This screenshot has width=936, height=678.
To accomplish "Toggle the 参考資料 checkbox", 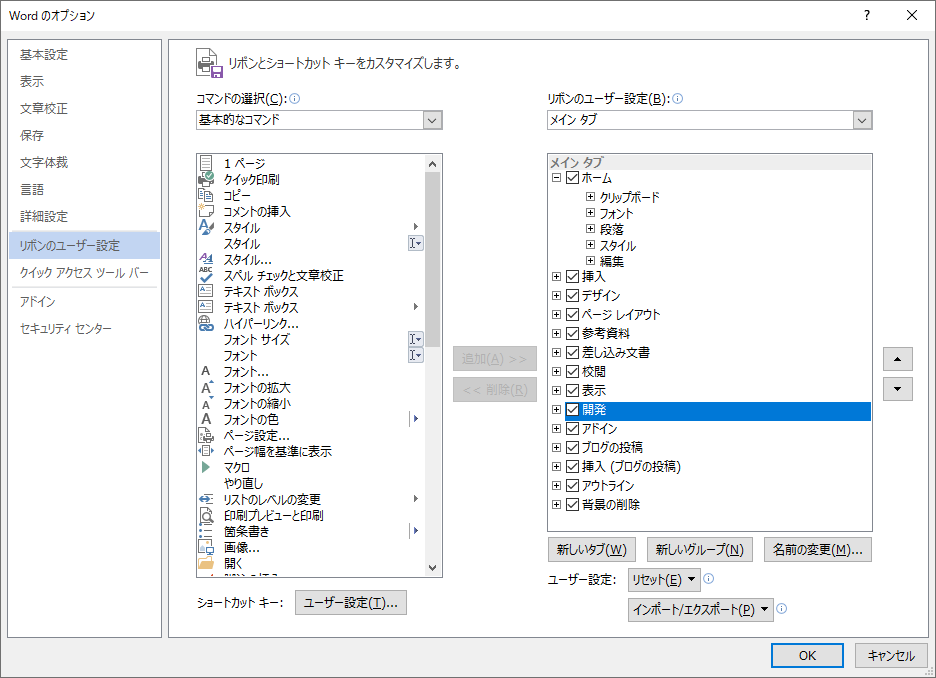I will pos(572,334).
